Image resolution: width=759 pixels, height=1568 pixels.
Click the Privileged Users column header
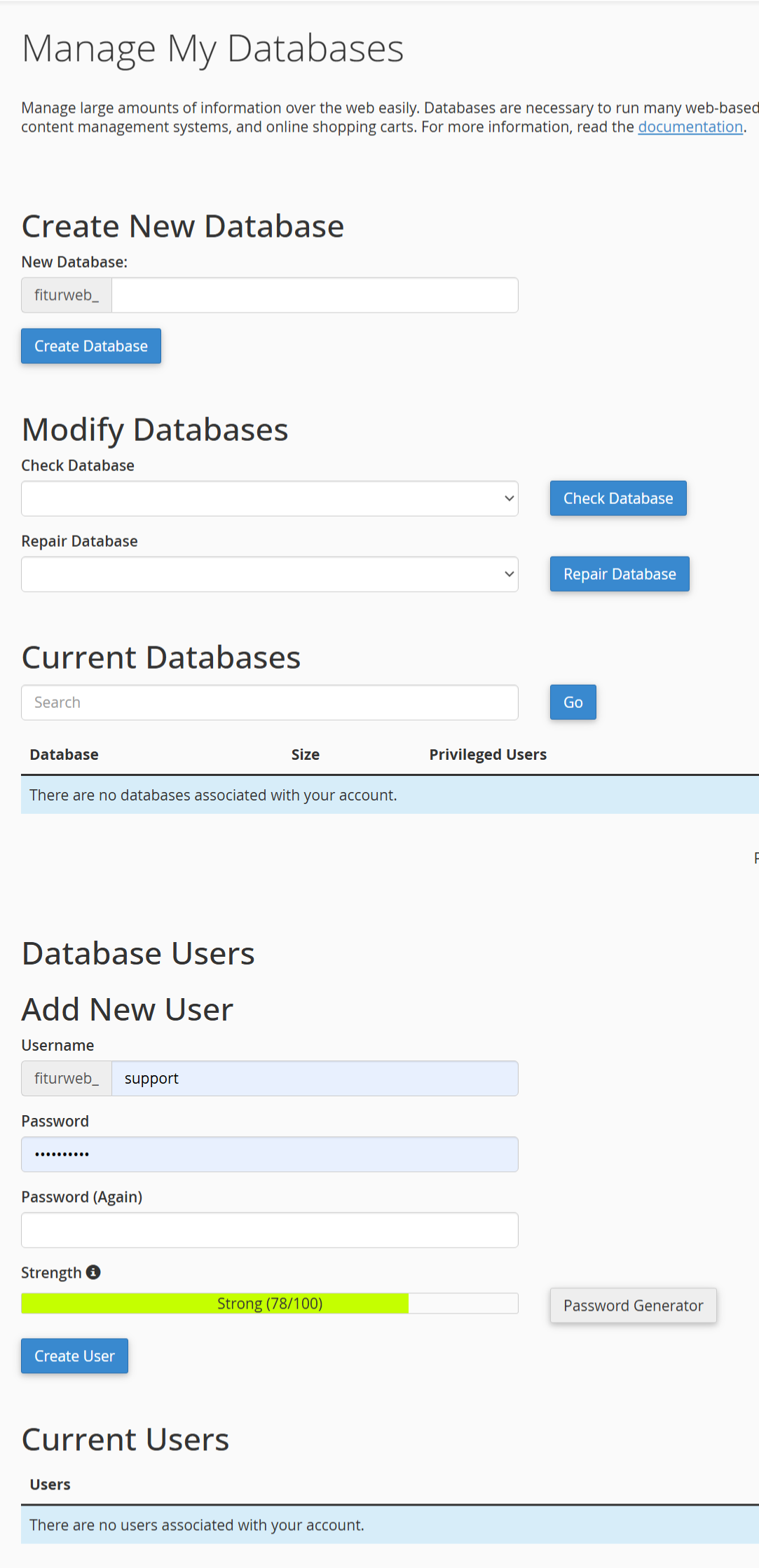click(488, 754)
